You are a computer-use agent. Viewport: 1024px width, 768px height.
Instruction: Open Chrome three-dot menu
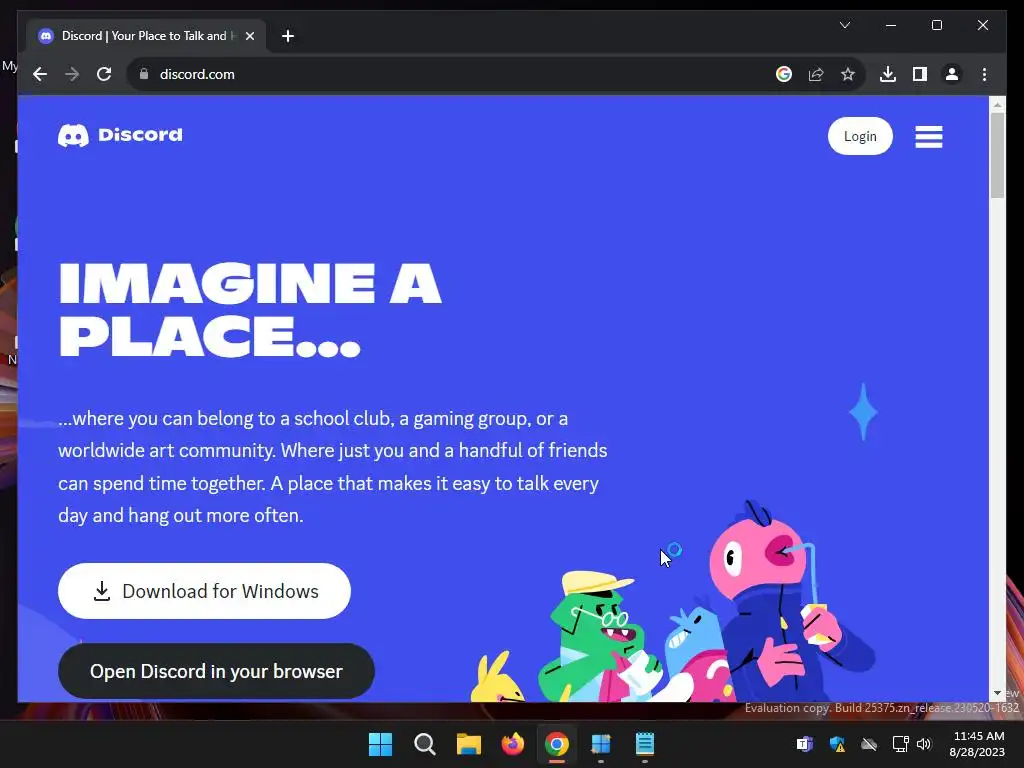click(984, 74)
